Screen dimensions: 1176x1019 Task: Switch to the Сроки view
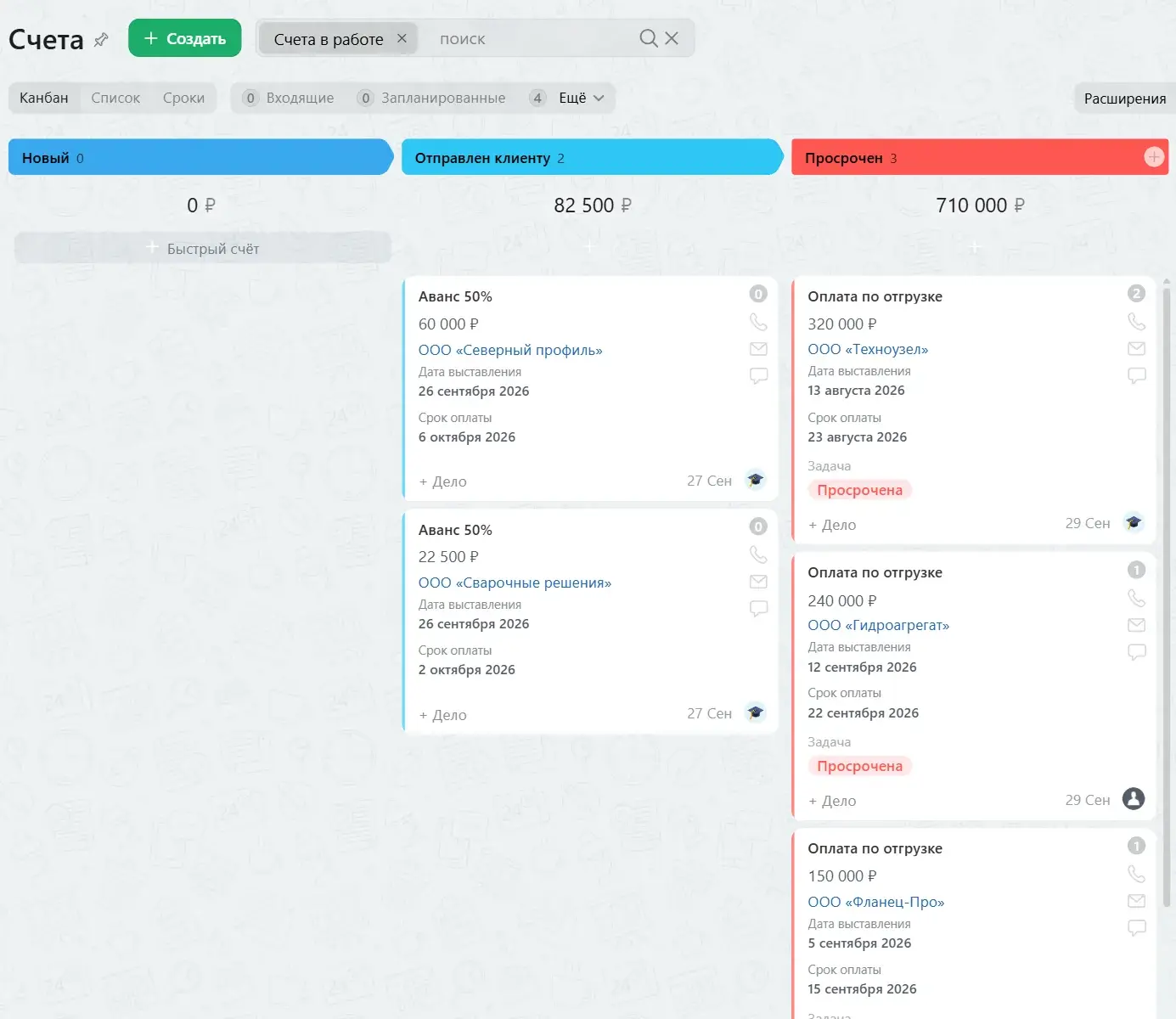[183, 98]
